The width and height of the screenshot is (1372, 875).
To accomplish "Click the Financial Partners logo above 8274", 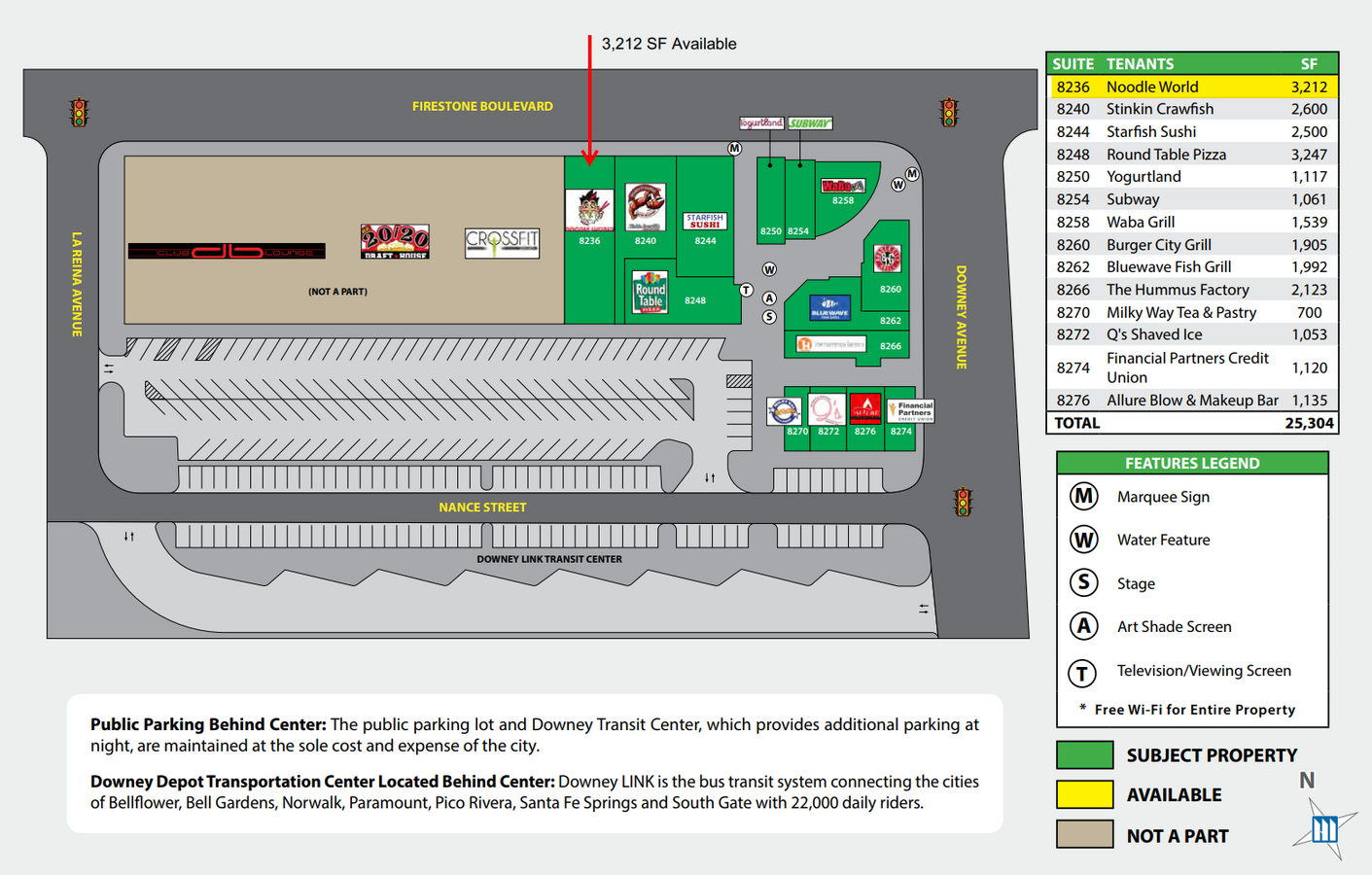I will pyautogui.click(x=911, y=410).
